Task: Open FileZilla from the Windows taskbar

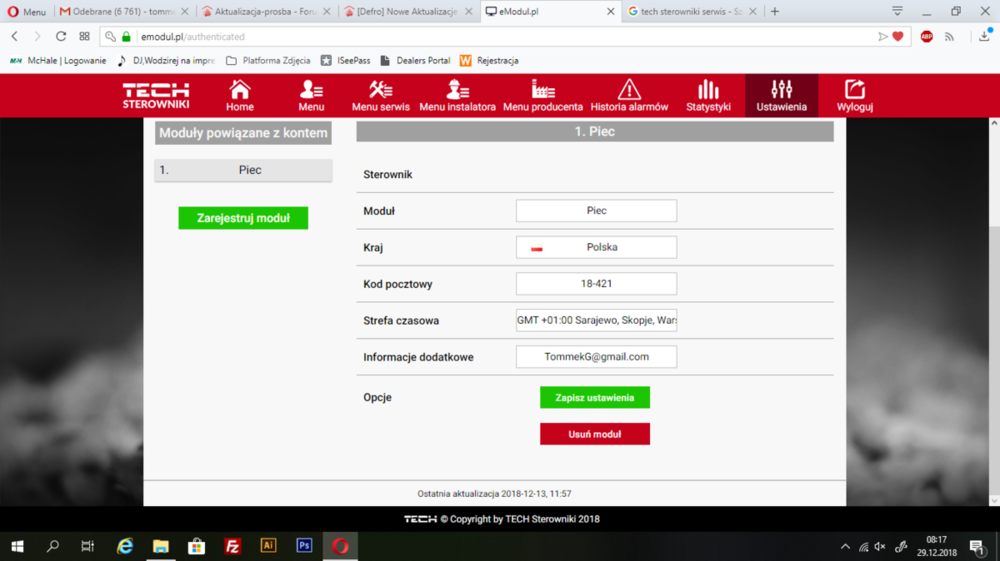Action: tap(232, 546)
